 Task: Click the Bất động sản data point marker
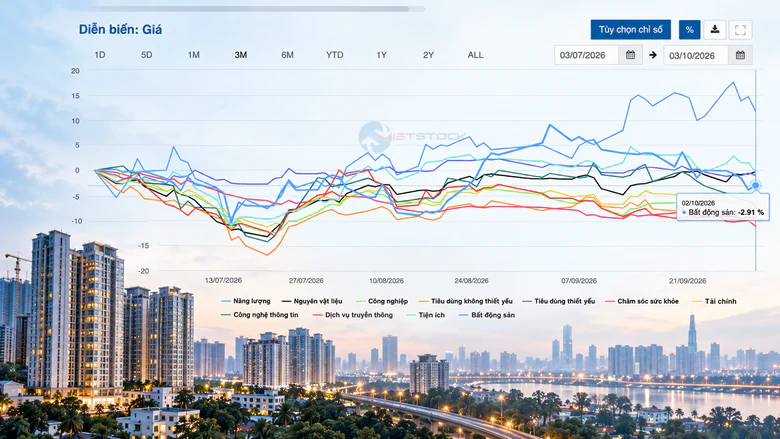pos(755,185)
